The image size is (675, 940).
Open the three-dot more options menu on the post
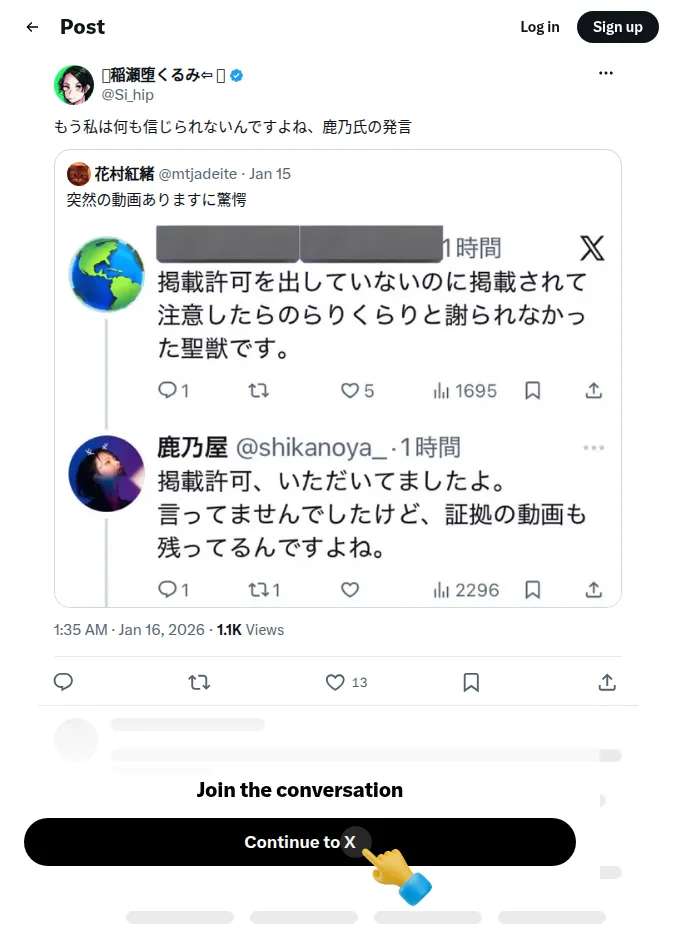click(605, 73)
